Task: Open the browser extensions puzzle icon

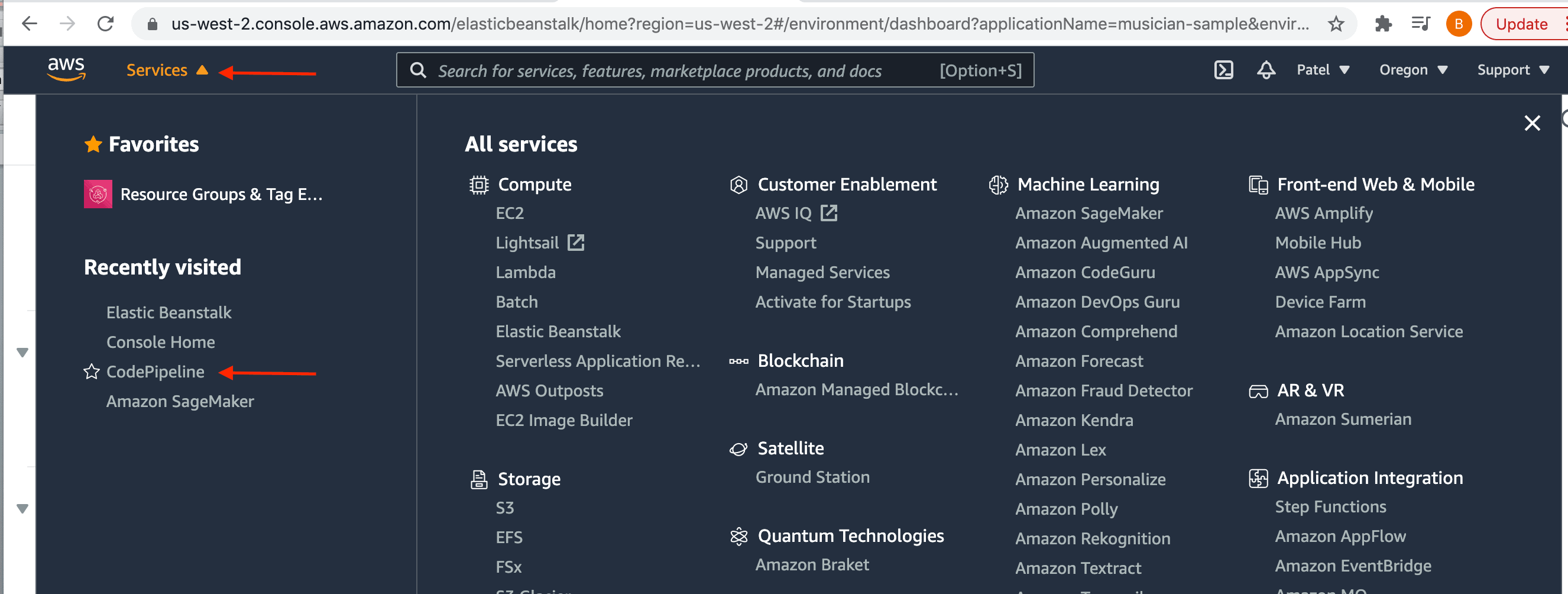Action: pos(1383,24)
